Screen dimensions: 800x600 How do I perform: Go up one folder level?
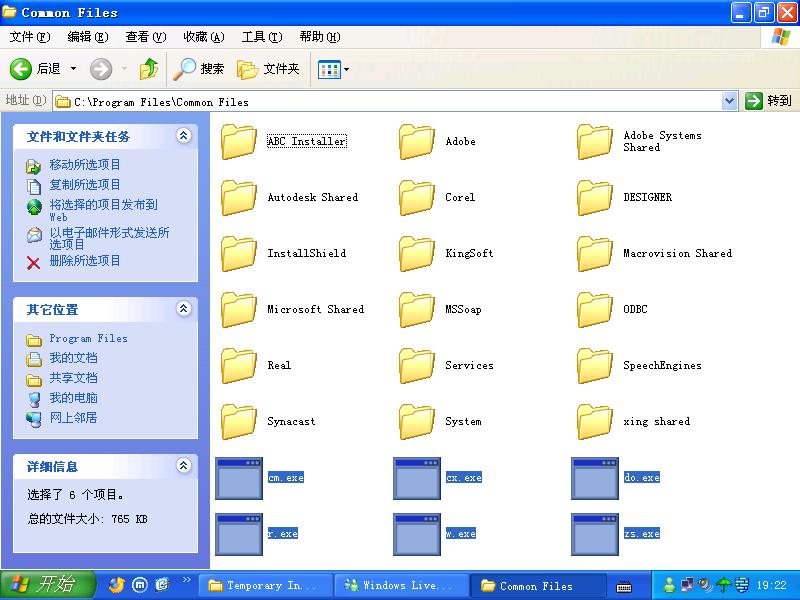[x=148, y=69]
